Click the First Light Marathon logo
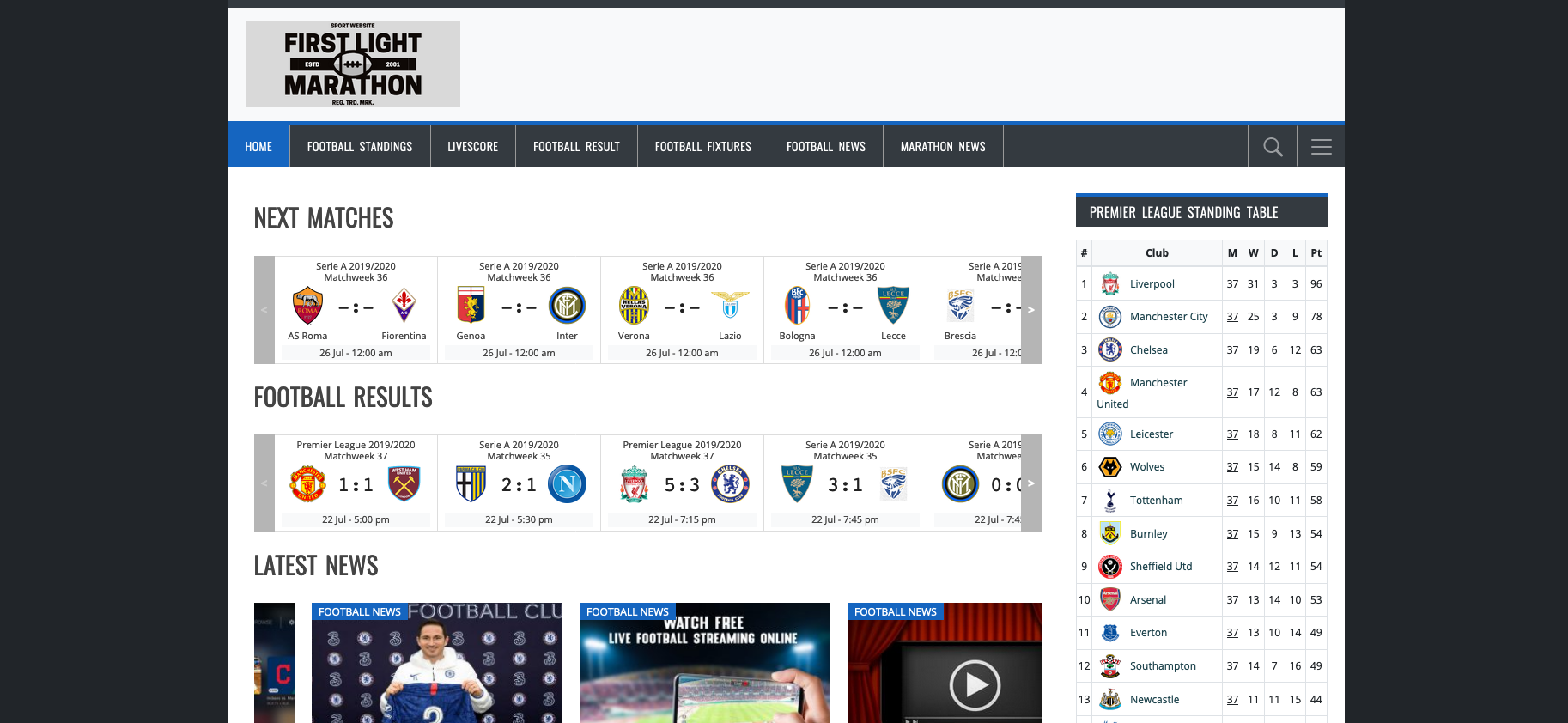1568x723 pixels. coord(353,64)
